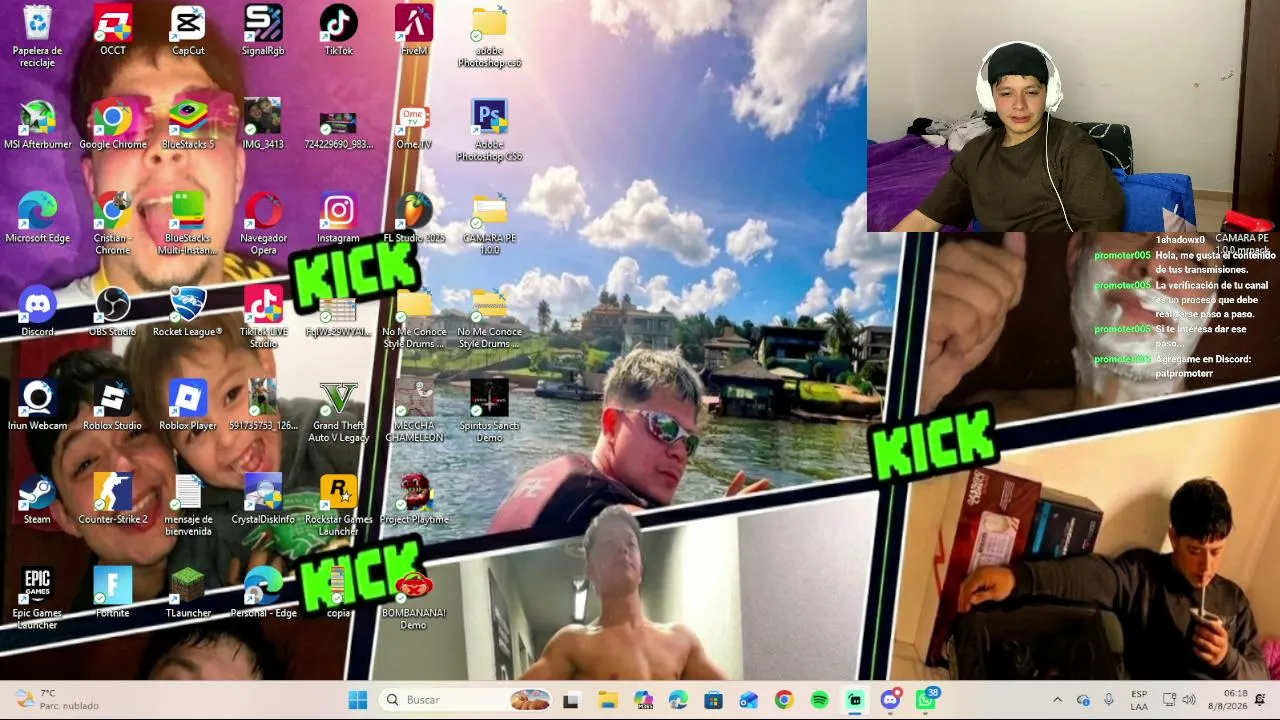Viewport: 1280px width, 720px height.
Task: Expand the hidden system tray icons chevron
Action: coord(1057,700)
